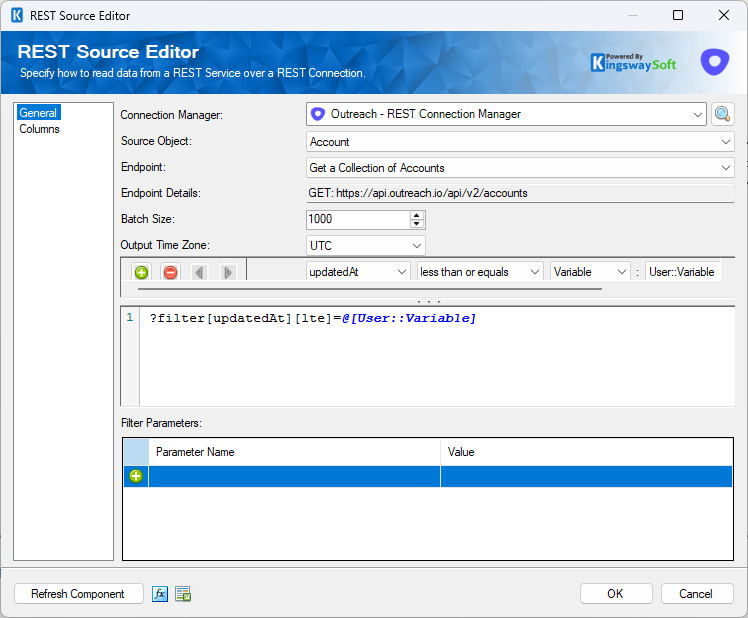Confirm with the OK button

coord(616,594)
